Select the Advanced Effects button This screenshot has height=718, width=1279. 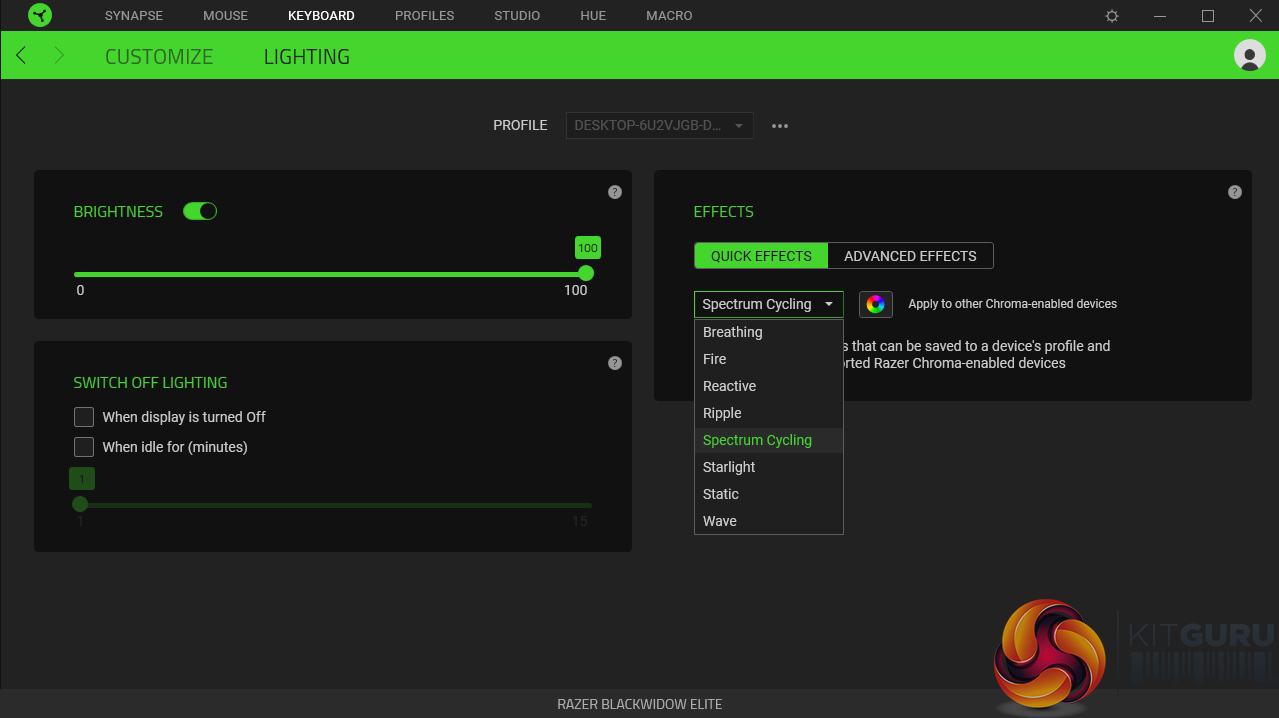click(910, 256)
